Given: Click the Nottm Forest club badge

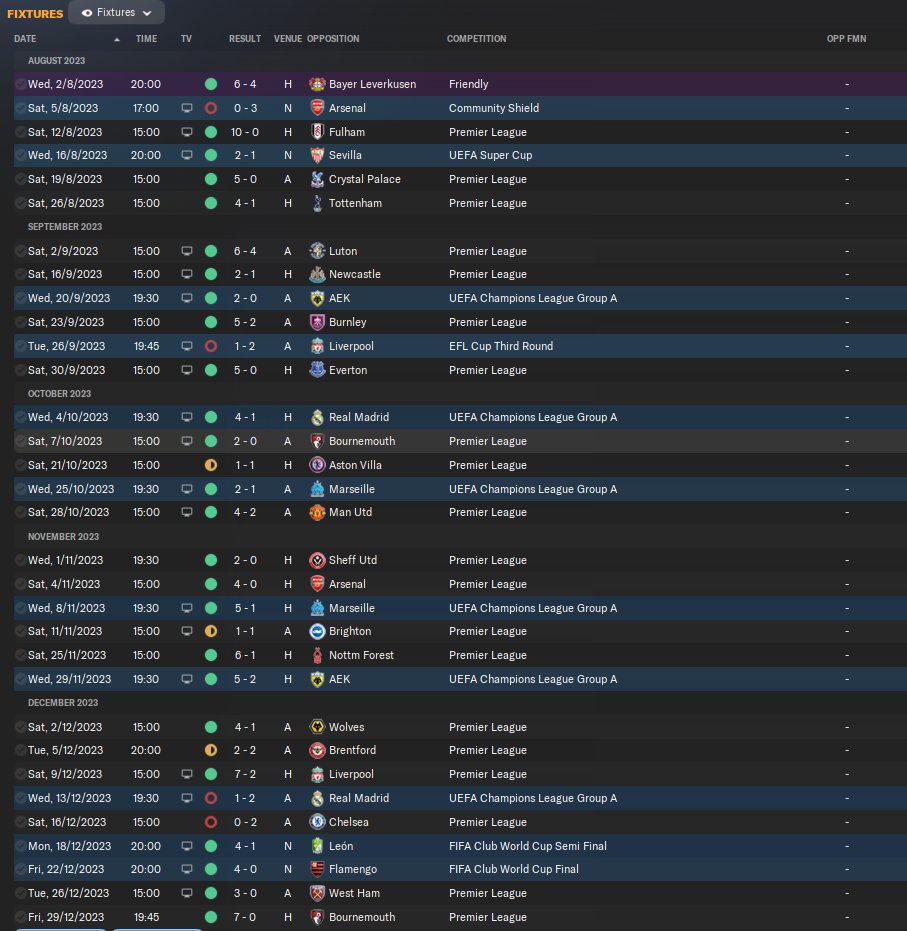Looking at the screenshot, I should pos(318,656).
